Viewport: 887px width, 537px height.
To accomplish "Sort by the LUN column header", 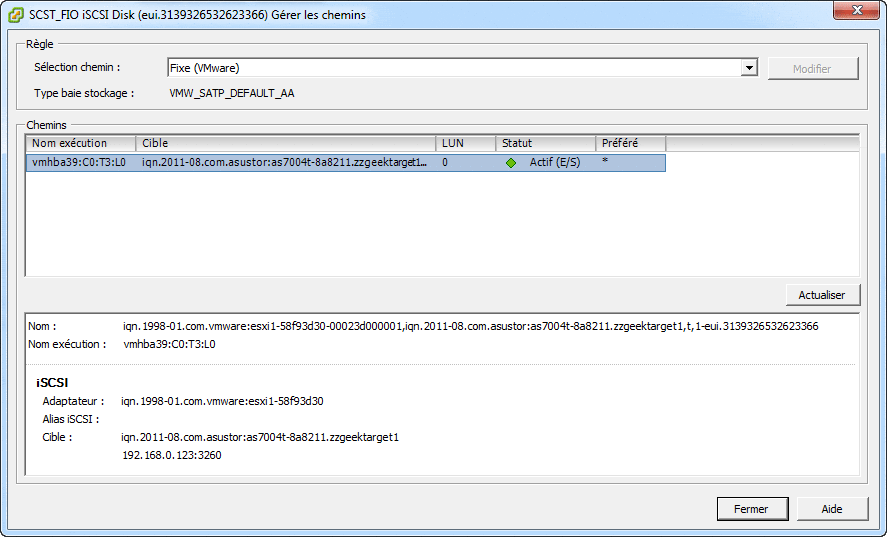I will (x=466, y=143).
